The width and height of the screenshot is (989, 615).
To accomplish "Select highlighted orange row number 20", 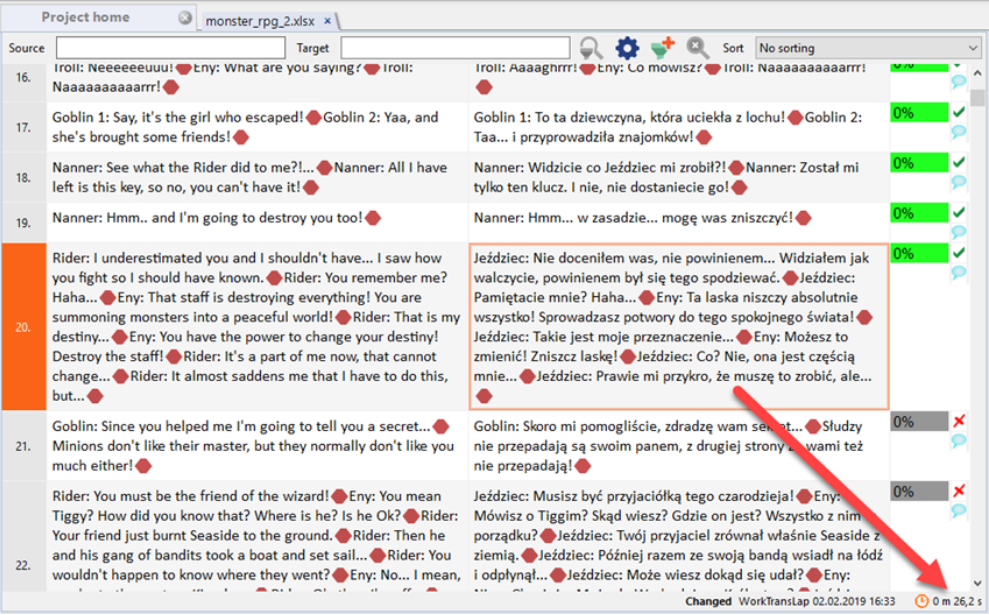I will tap(23, 327).
